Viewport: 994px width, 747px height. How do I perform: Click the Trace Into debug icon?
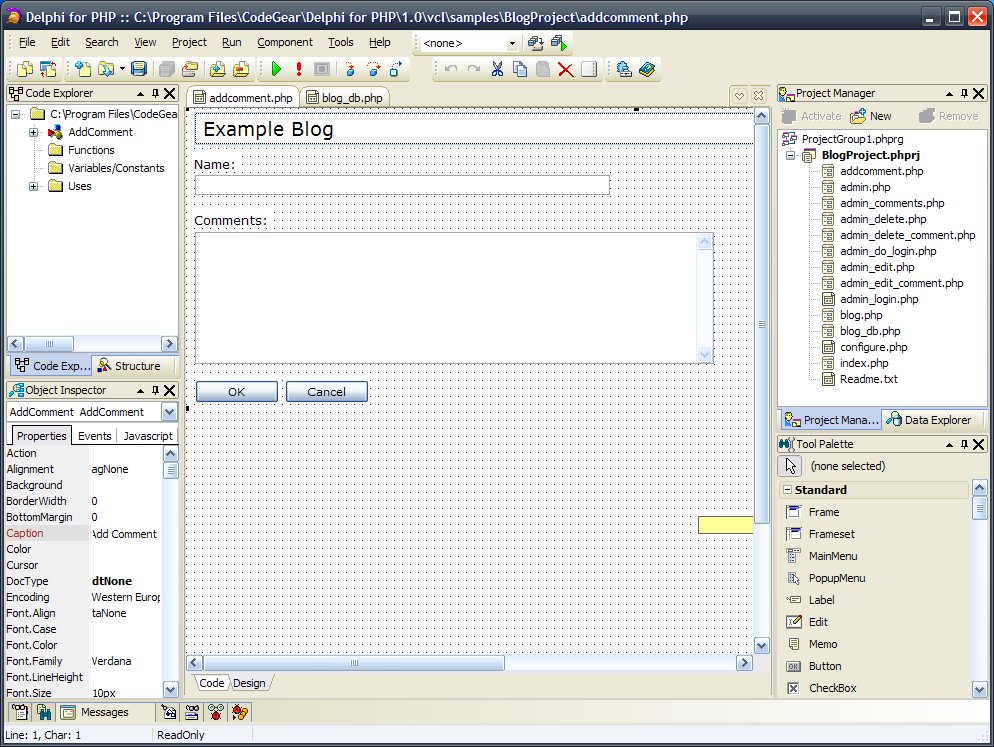click(x=350, y=69)
